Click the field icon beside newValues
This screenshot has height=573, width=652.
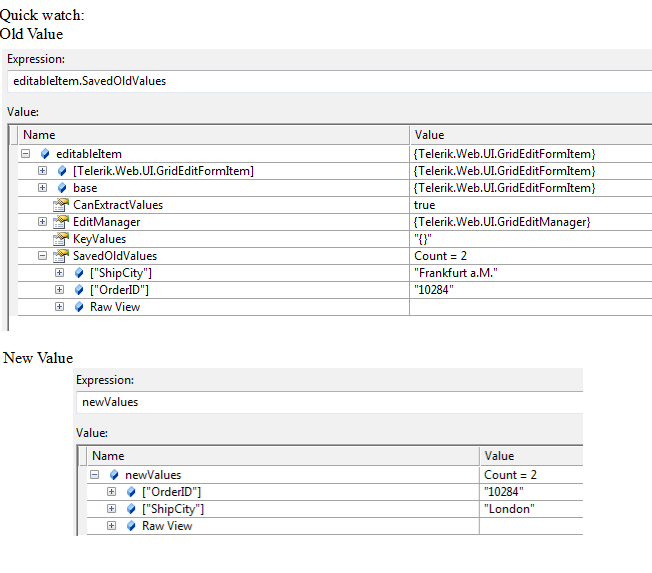(114, 475)
